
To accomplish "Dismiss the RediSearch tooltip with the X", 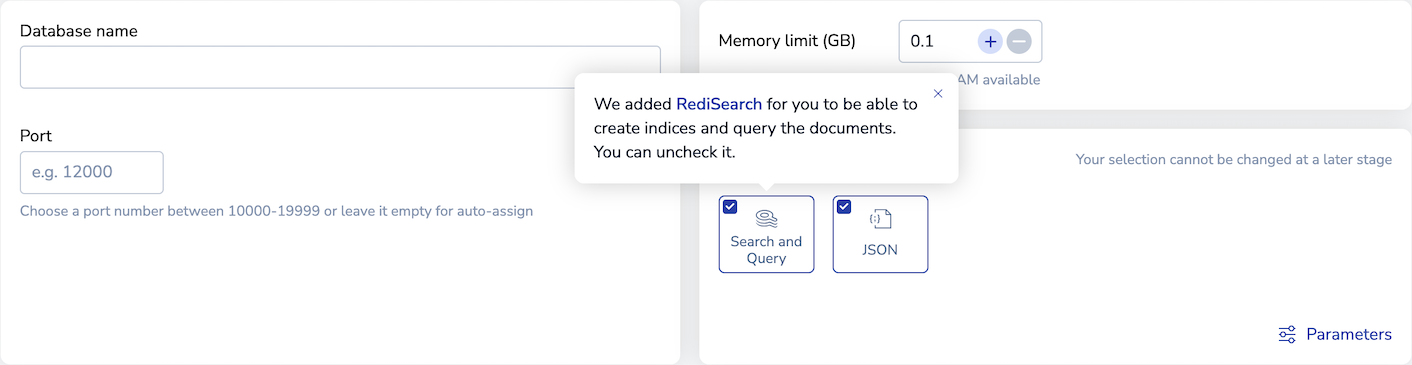I will [938, 94].
